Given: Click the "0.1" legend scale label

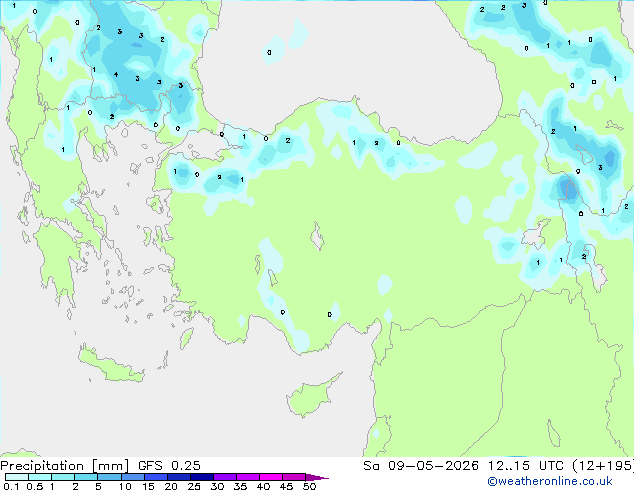Looking at the screenshot, I should pos(11,486).
